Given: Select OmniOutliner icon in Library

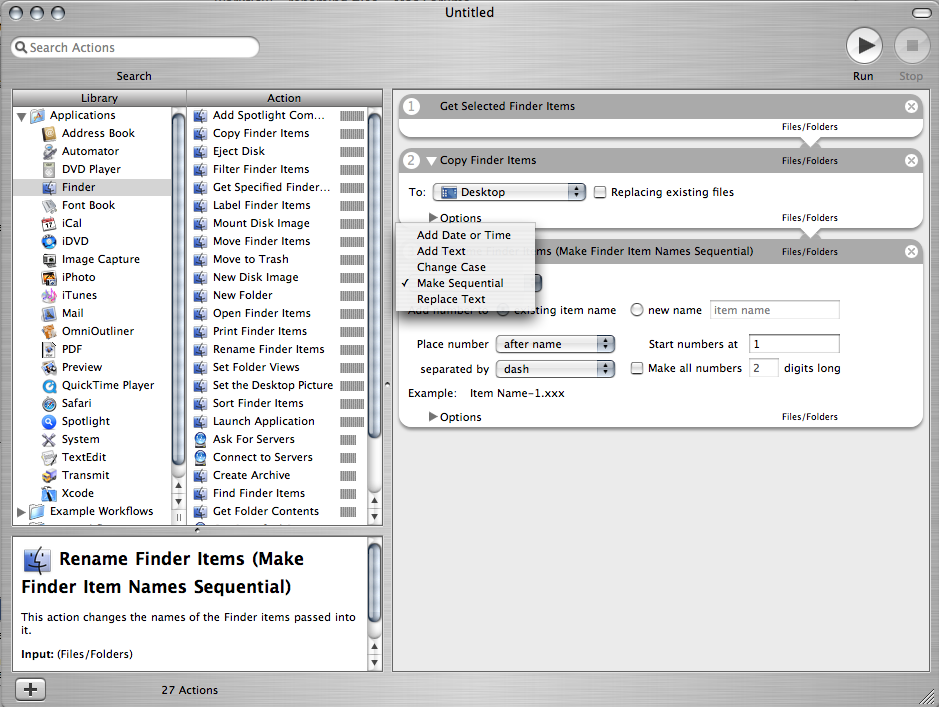Looking at the screenshot, I should coord(49,331).
